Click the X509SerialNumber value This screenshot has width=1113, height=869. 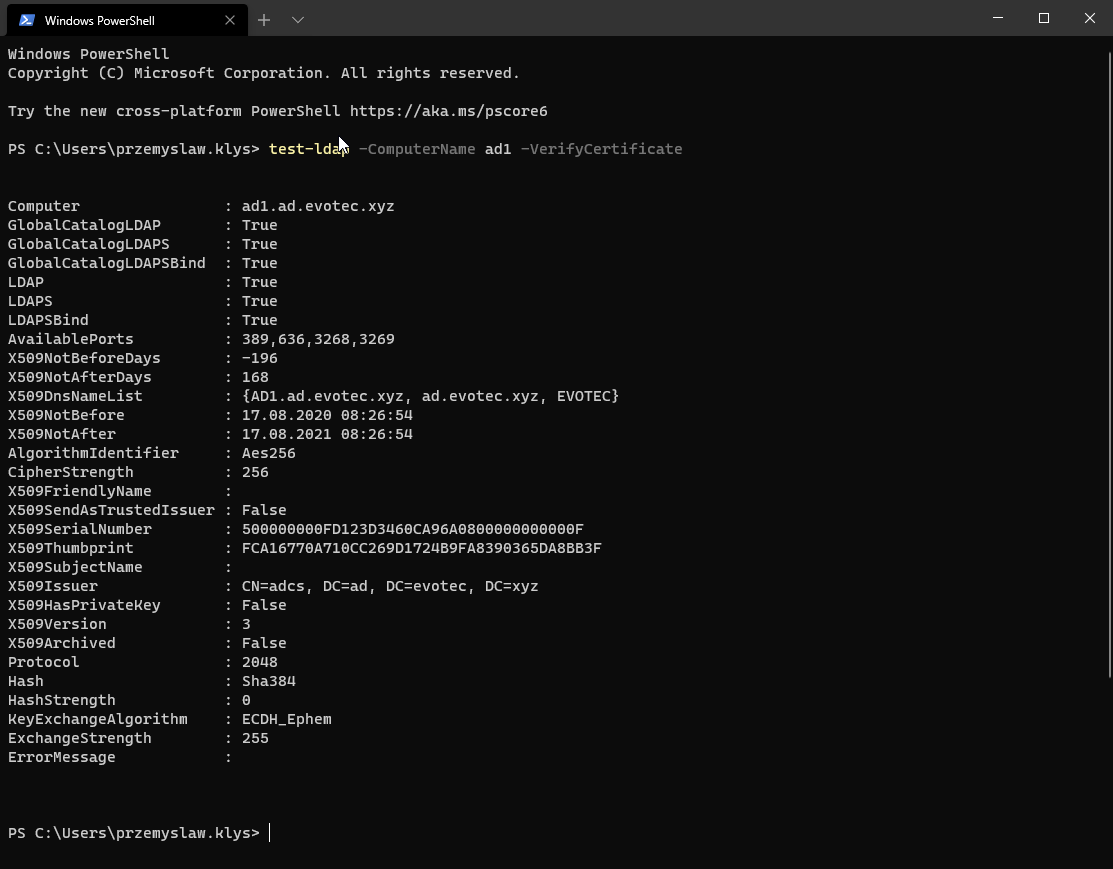[x=412, y=529]
